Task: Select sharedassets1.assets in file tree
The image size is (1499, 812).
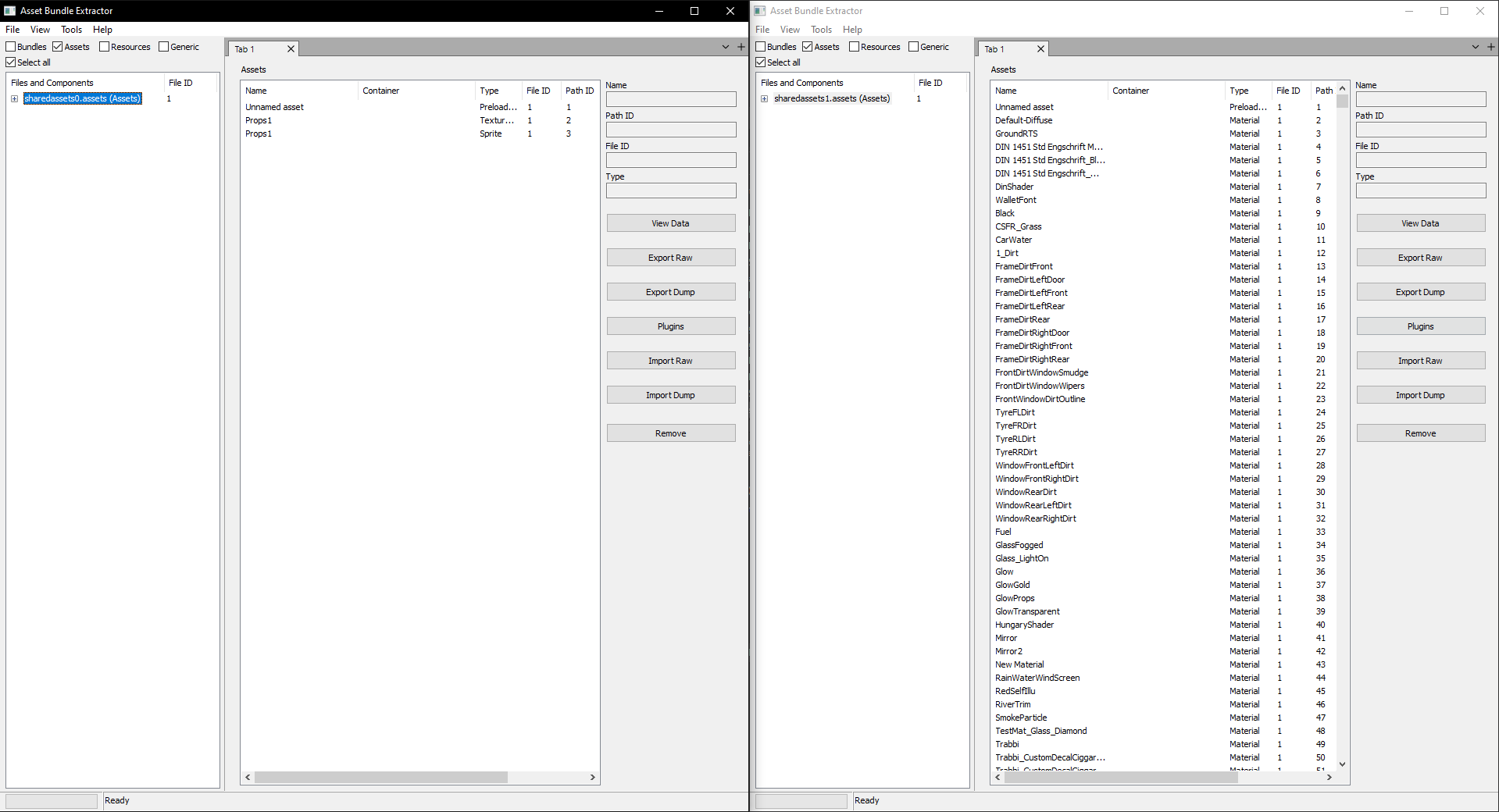Action: click(831, 98)
